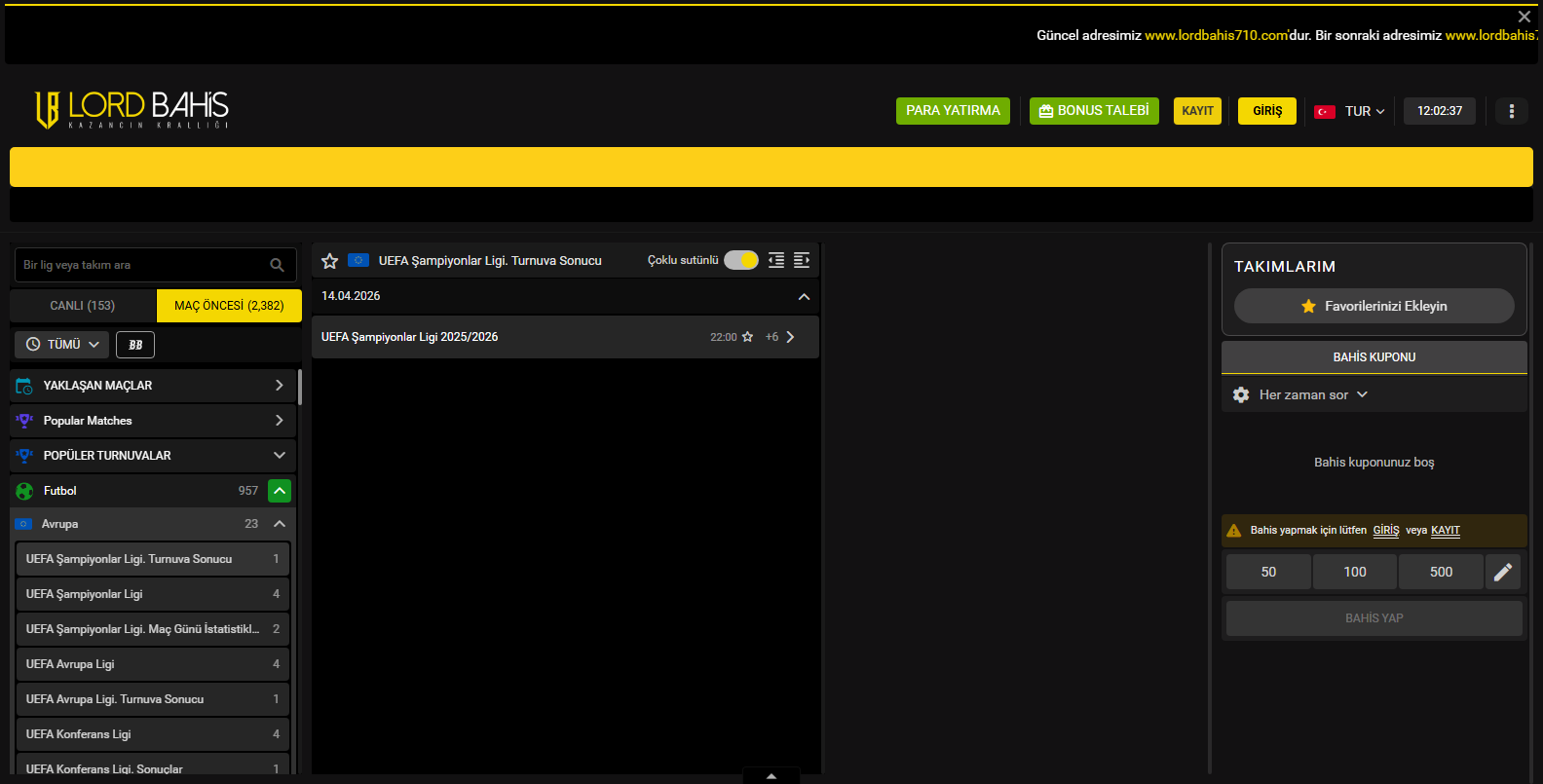Select the 500 quick stake button
This screenshot has height=784, width=1543.
[1442, 572]
